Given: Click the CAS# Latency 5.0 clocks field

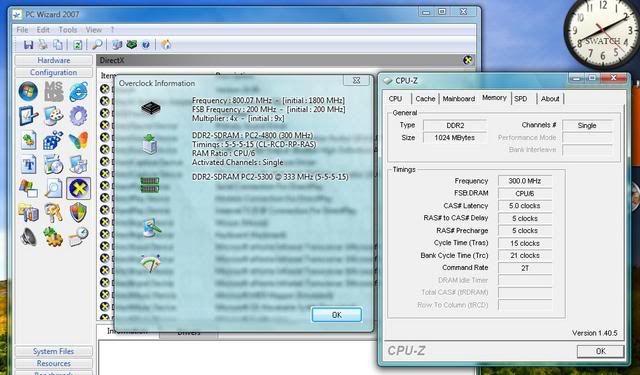Looking at the screenshot, I should (x=525, y=206).
